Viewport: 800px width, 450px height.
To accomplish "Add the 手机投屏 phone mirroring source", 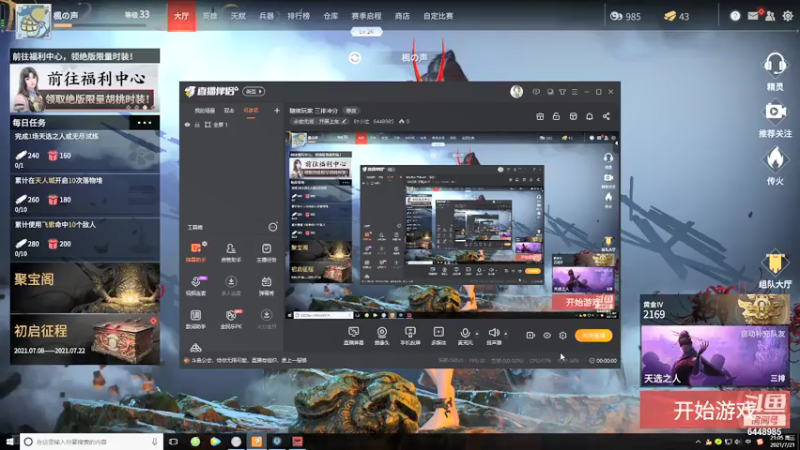I will [x=410, y=336].
